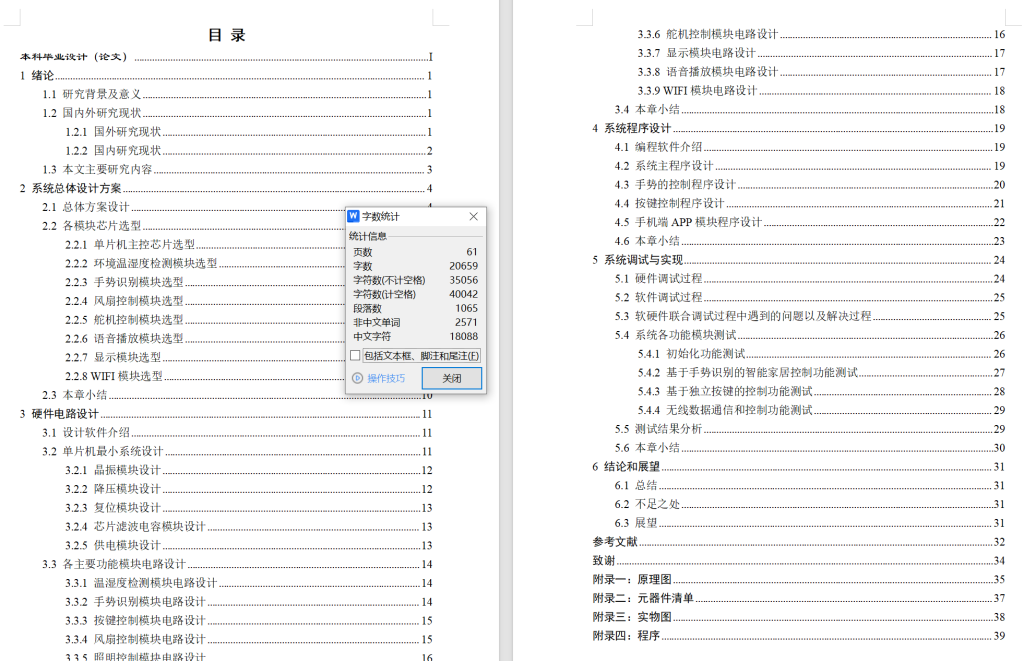Close the 字数统计 dialog with the X

(473, 216)
